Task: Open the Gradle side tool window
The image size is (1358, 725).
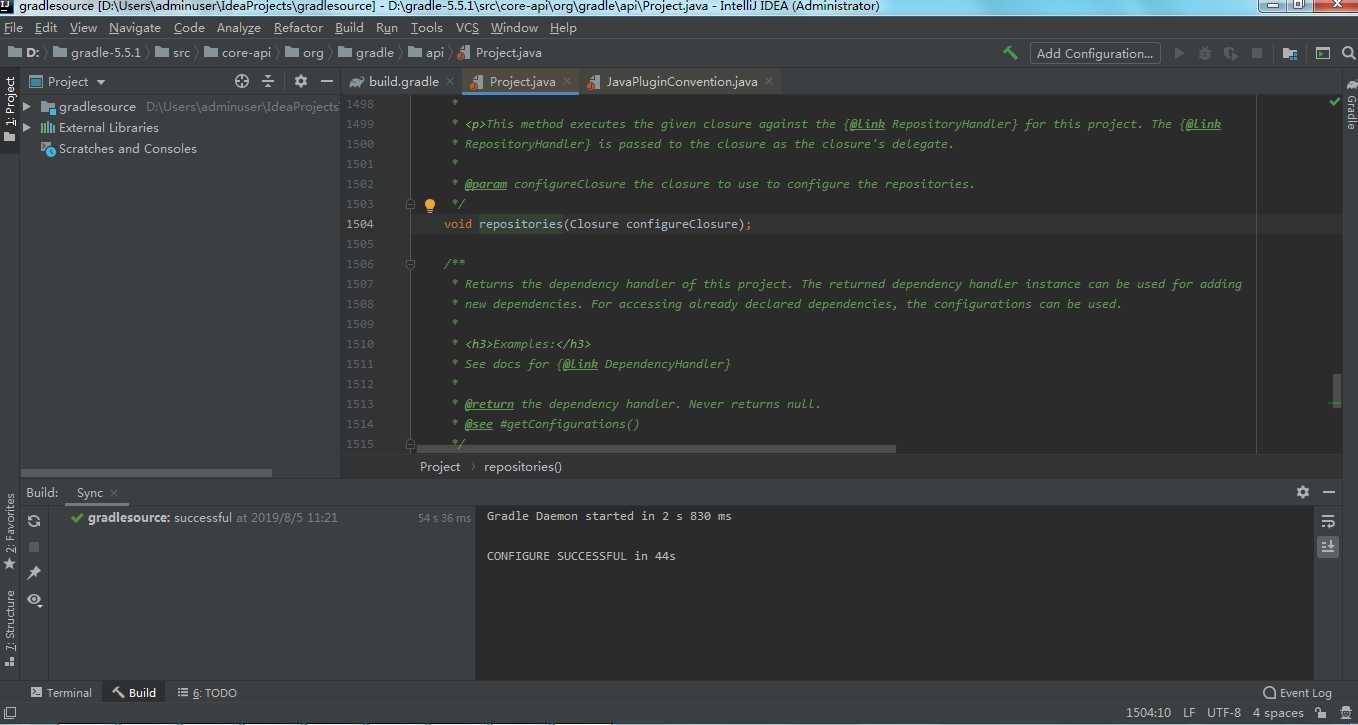Action: pos(1350,104)
